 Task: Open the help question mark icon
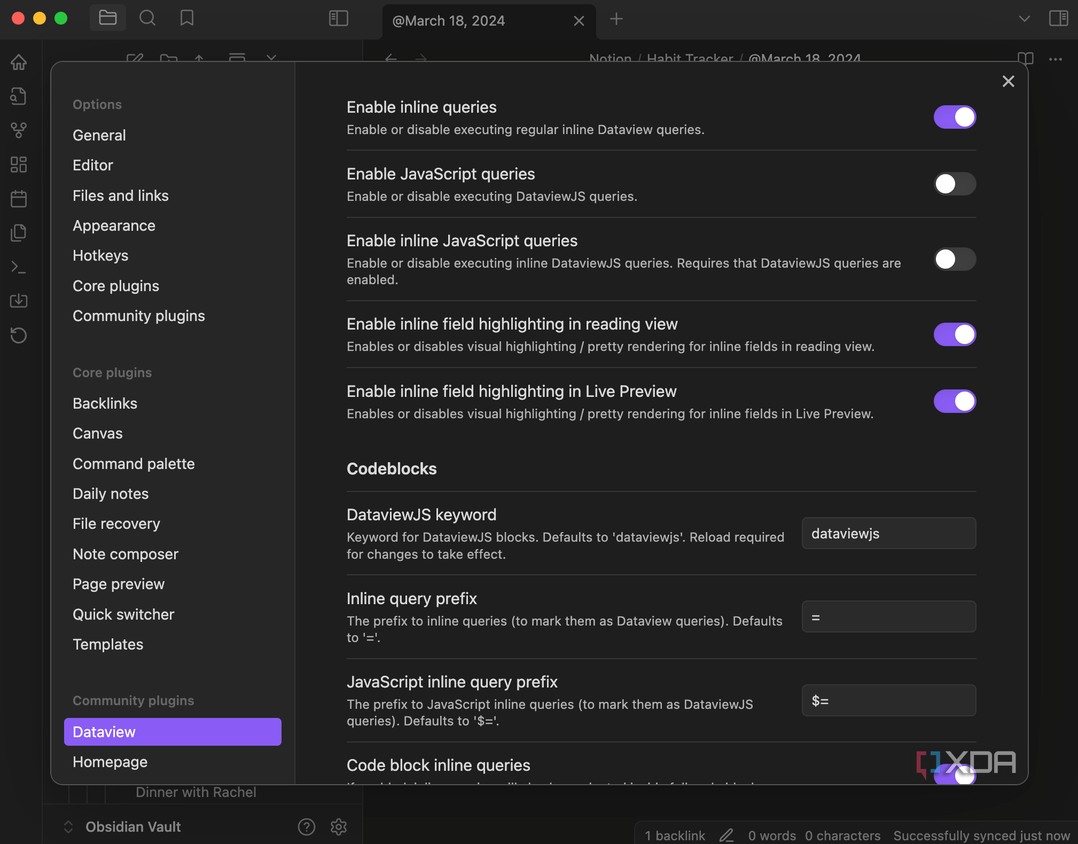(307, 827)
